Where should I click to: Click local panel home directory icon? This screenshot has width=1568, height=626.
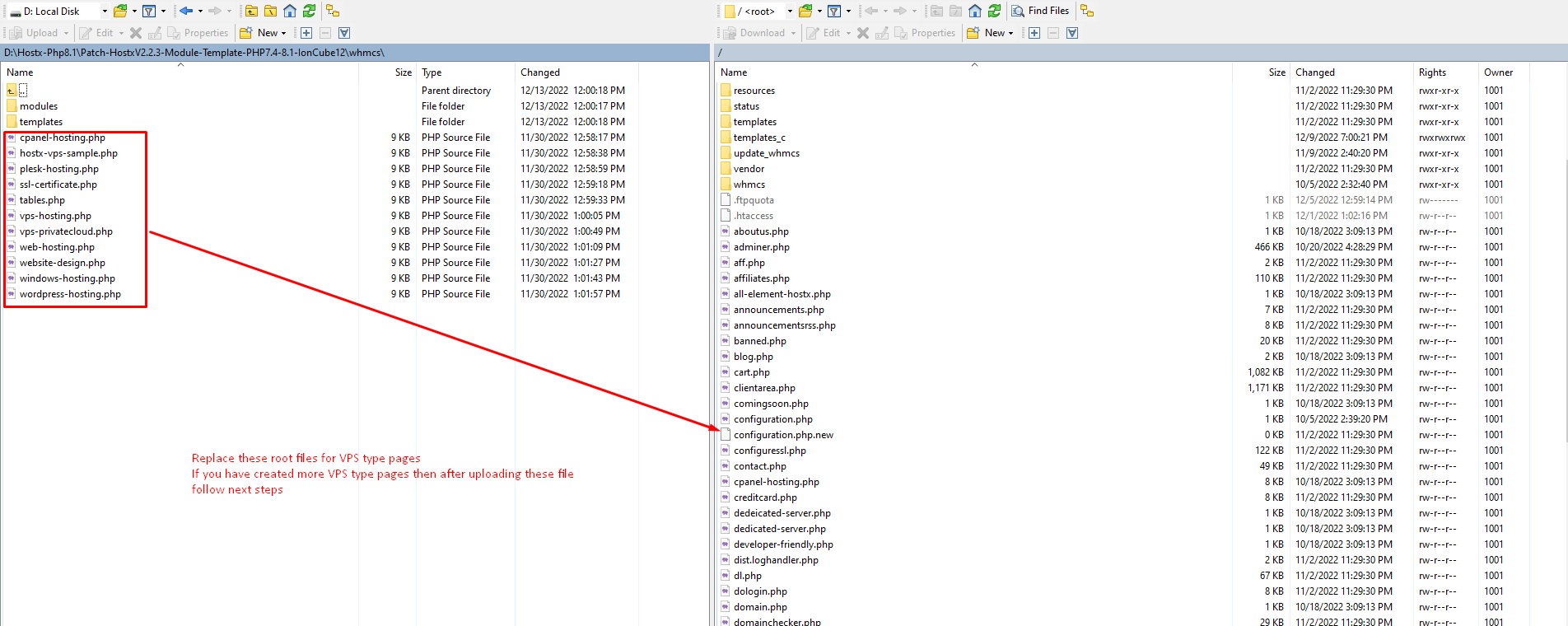click(290, 11)
